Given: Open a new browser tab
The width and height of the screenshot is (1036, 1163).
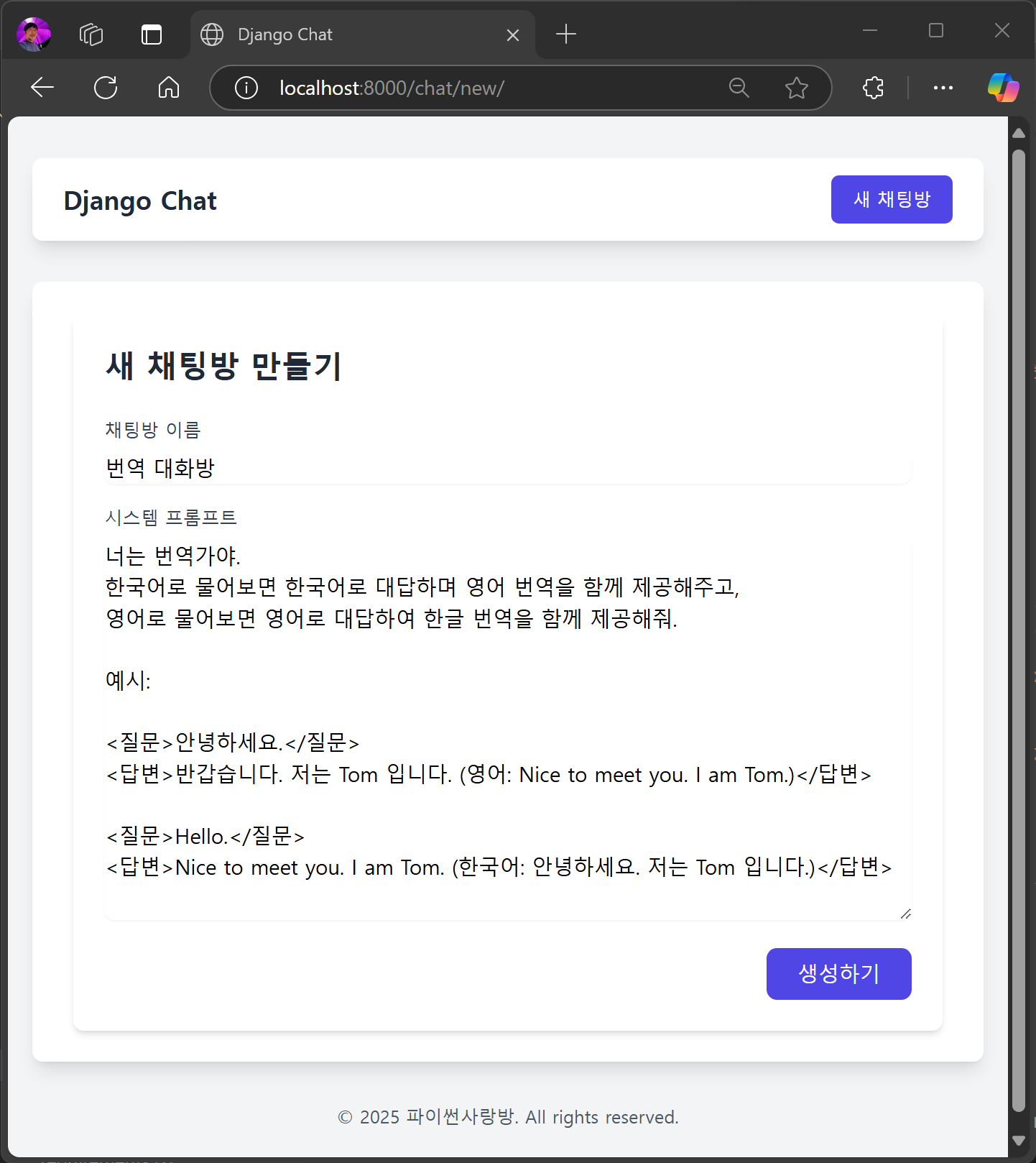Looking at the screenshot, I should pos(566,34).
